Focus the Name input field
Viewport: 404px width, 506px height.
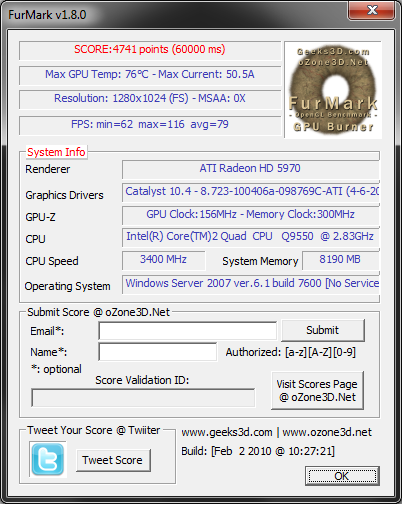[x=158, y=352]
